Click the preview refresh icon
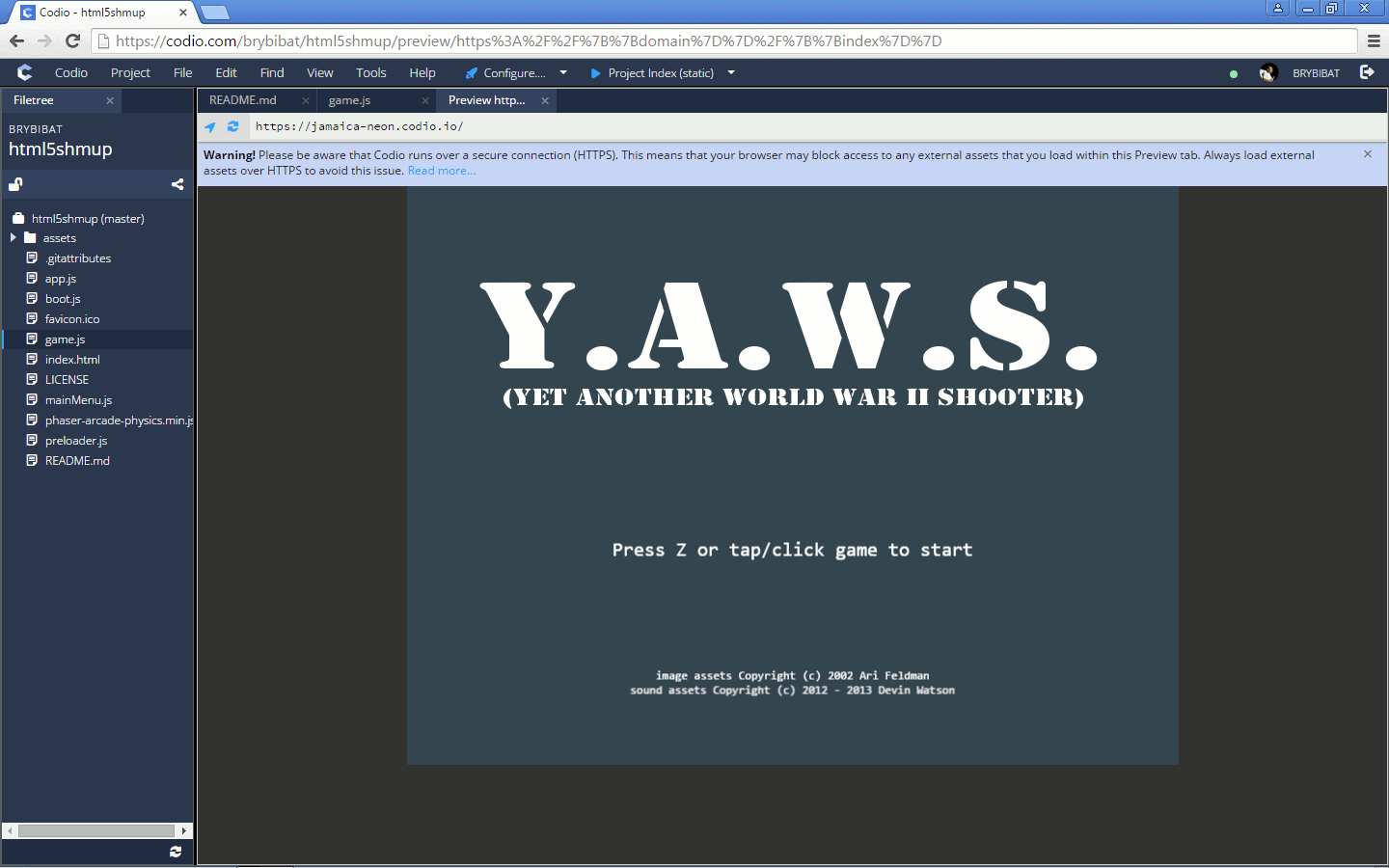 pos(232,126)
